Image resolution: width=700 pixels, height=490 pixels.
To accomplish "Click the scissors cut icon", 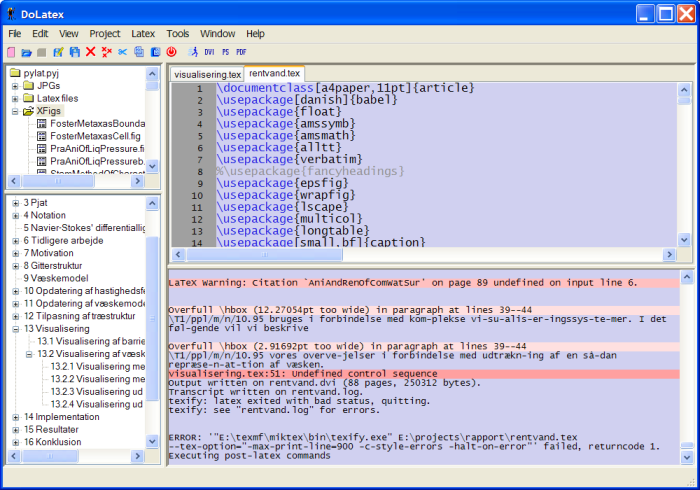I will point(123,51).
